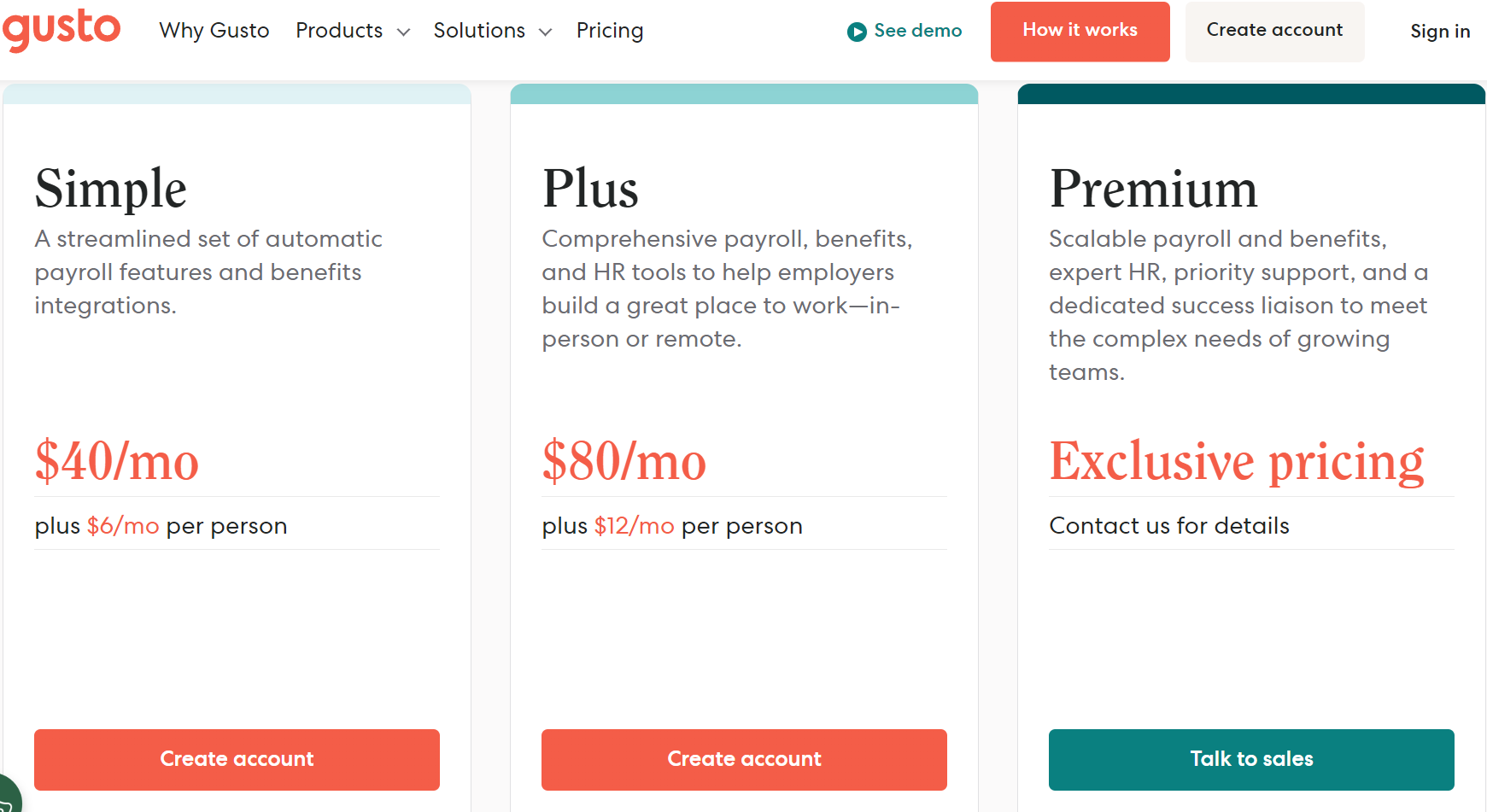This screenshot has width=1487, height=812.
Task: Click the Gusto logo
Action: point(61,28)
